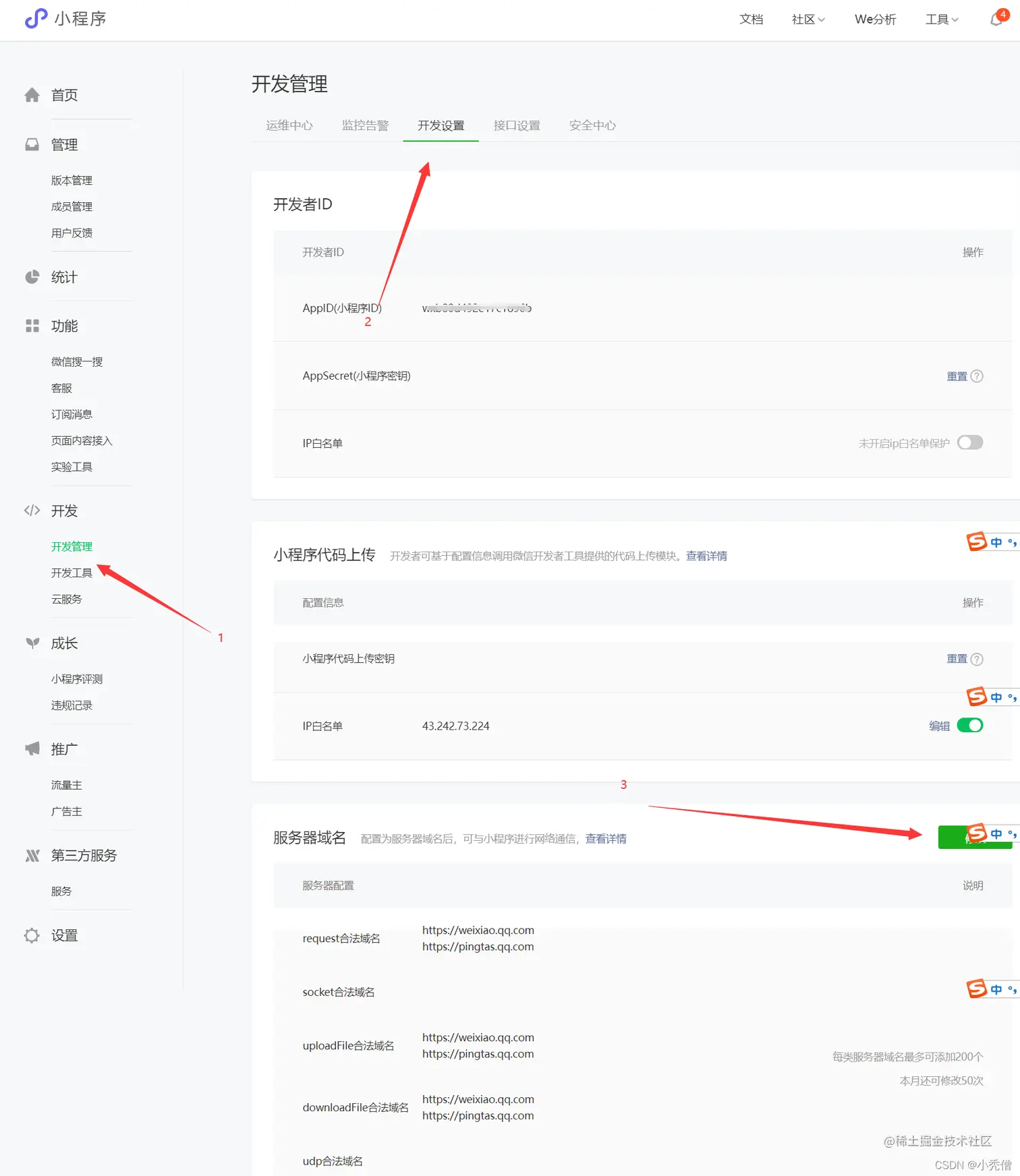Click 本月还可修改50次 note

coord(941,1080)
